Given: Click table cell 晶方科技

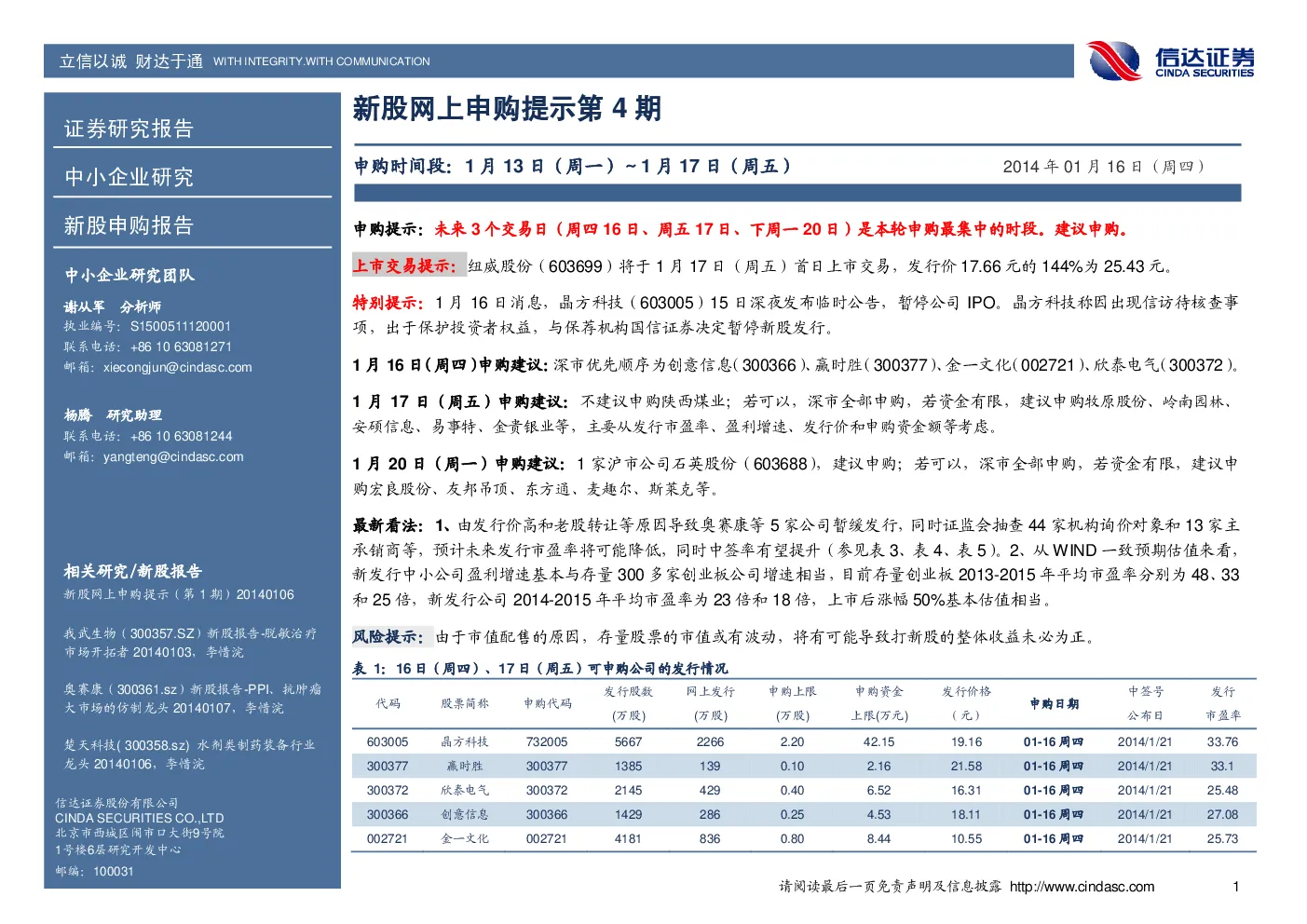Looking at the screenshot, I should click(465, 741).
